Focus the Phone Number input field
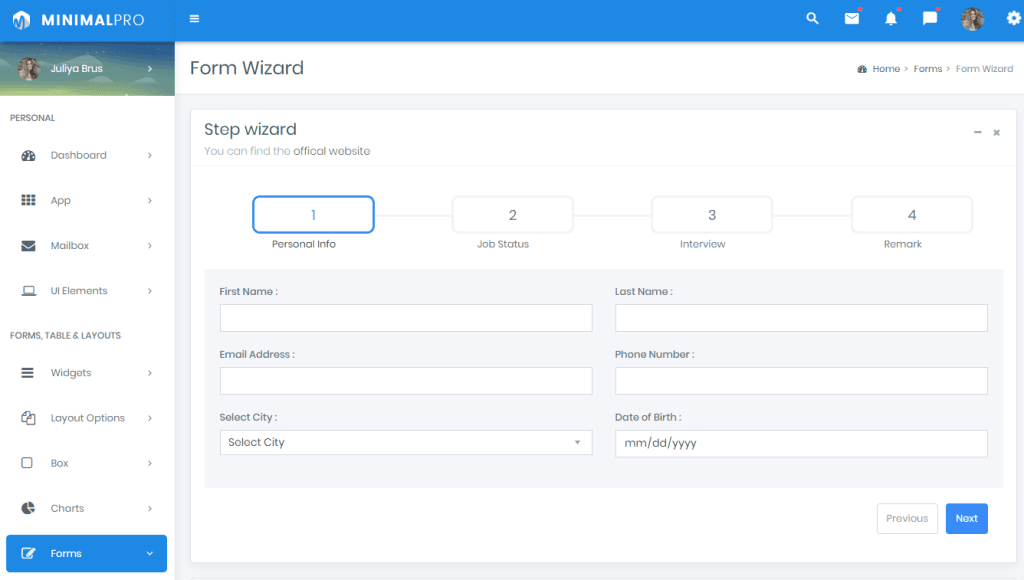Viewport: 1024px width, 580px height. click(801, 381)
